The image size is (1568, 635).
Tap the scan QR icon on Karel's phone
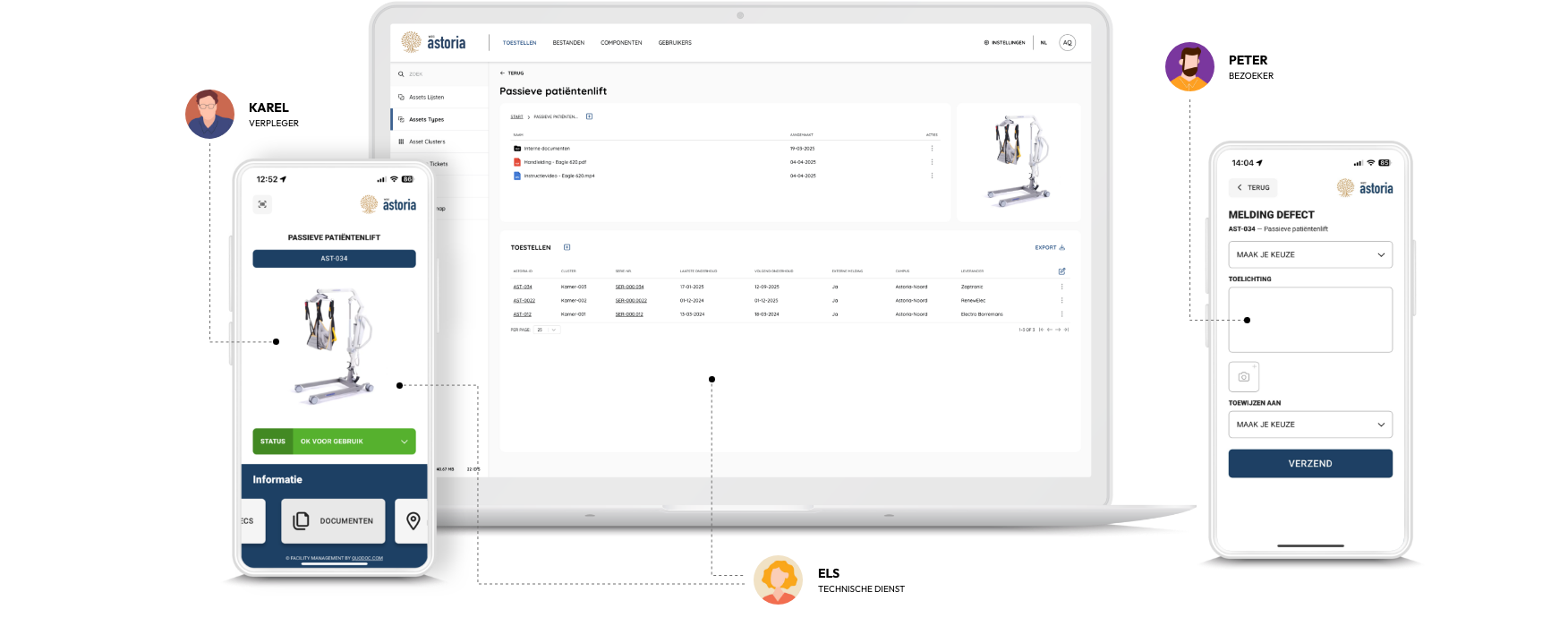pyautogui.click(x=262, y=204)
